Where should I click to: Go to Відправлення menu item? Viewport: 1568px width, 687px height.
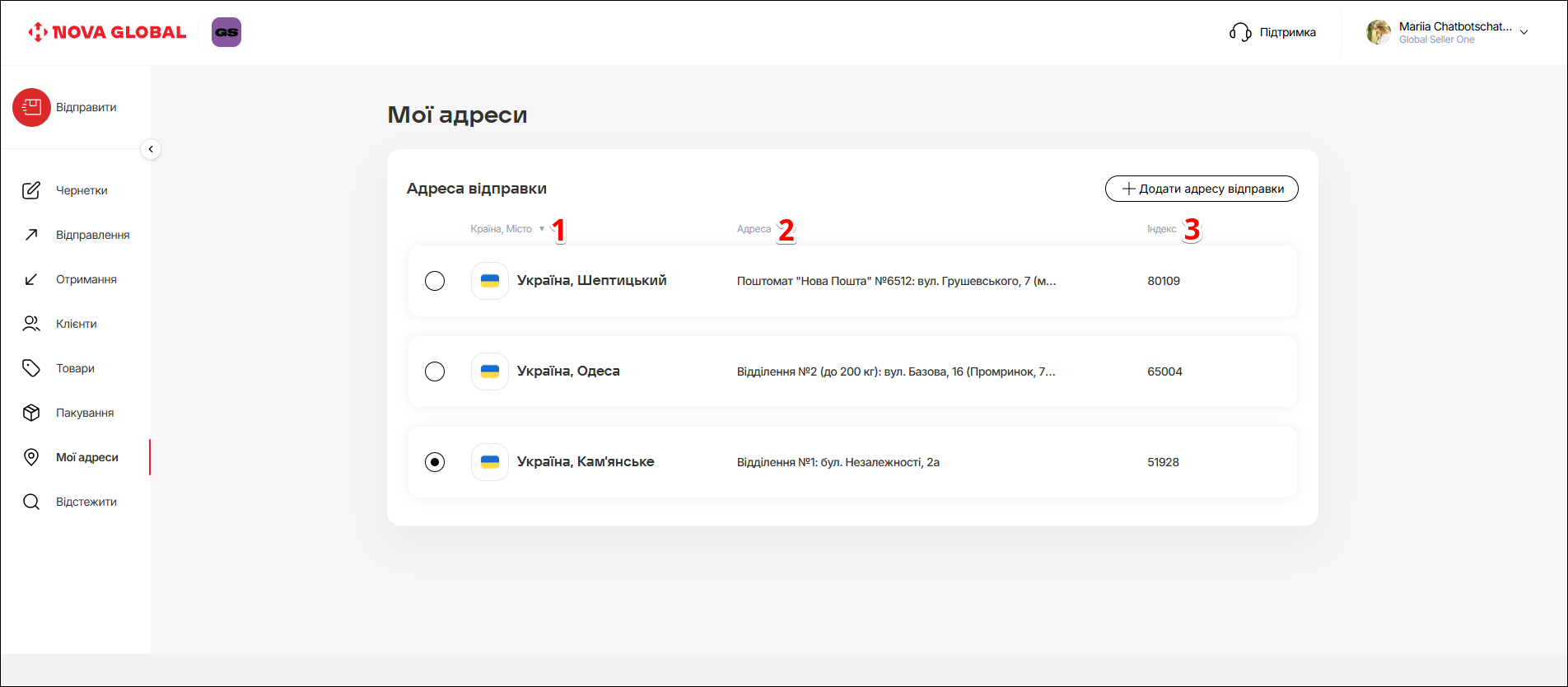pos(92,235)
